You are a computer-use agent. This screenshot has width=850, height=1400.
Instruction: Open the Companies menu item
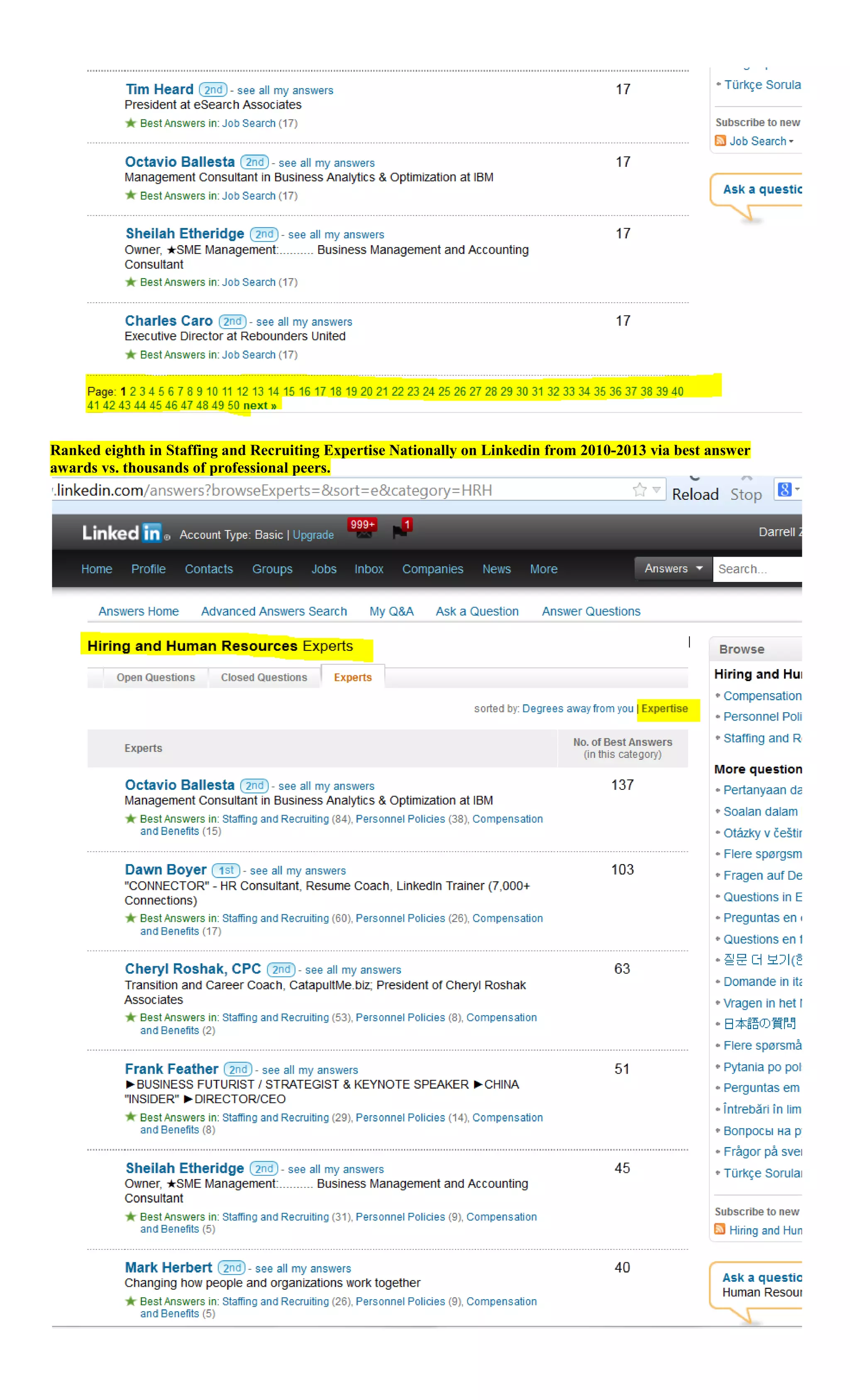tap(432, 569)
